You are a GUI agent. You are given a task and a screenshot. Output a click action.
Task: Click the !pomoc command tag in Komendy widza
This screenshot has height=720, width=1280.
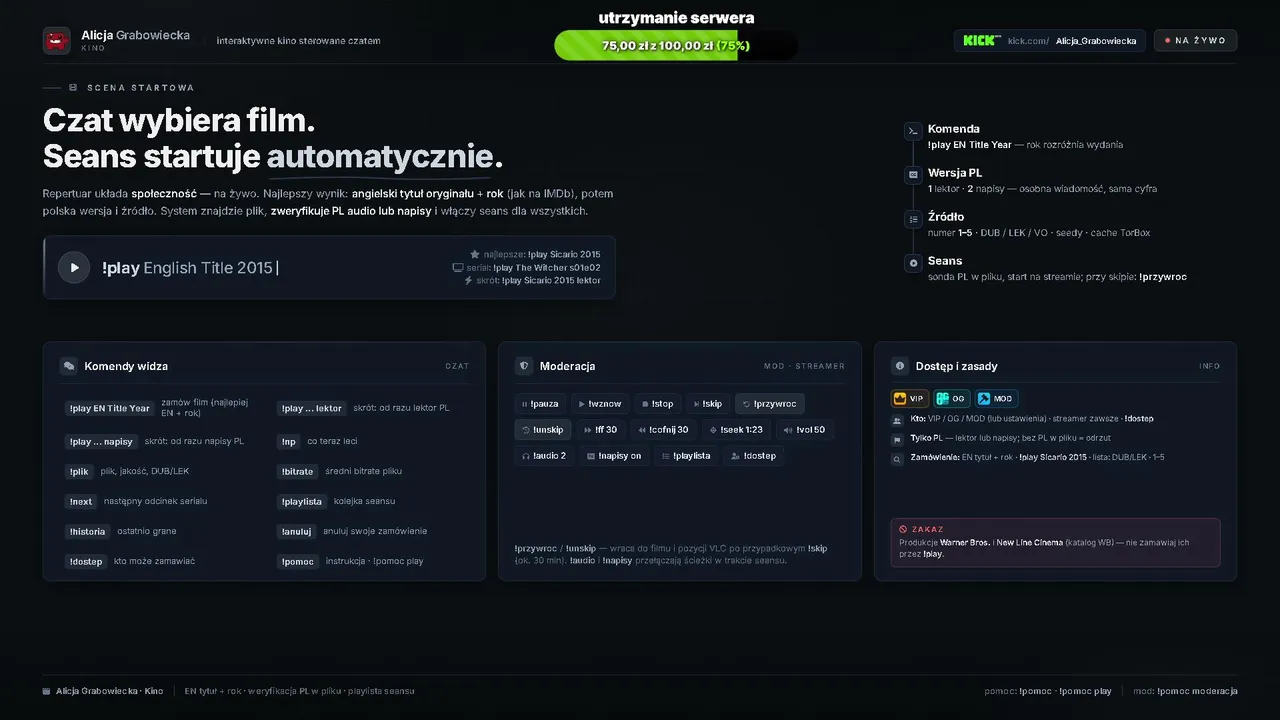tap(298, 561)
